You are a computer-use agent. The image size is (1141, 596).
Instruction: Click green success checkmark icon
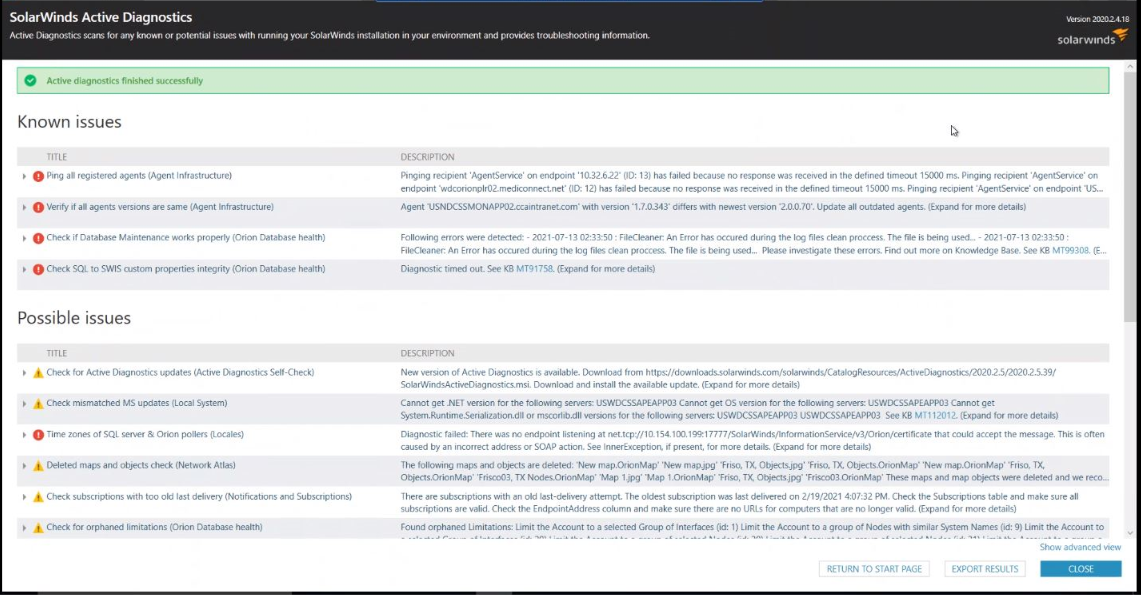click(x=31, y=81)
